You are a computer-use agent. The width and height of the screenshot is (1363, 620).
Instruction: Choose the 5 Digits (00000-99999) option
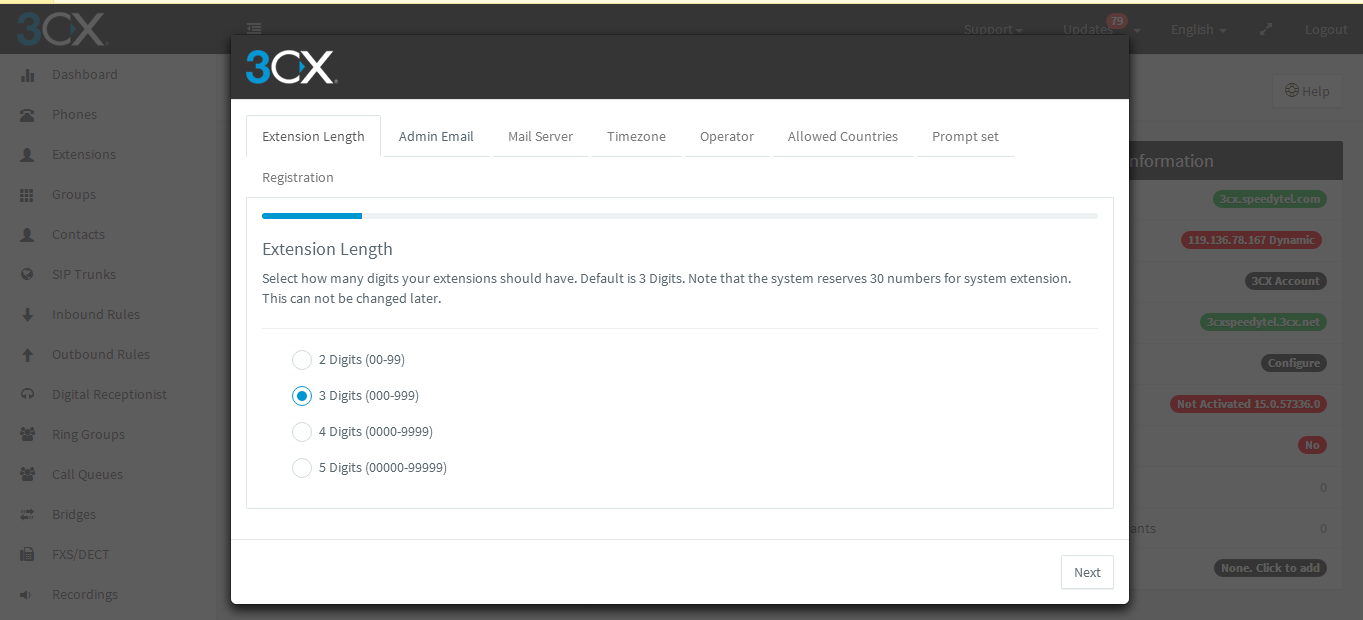(369, 468)
